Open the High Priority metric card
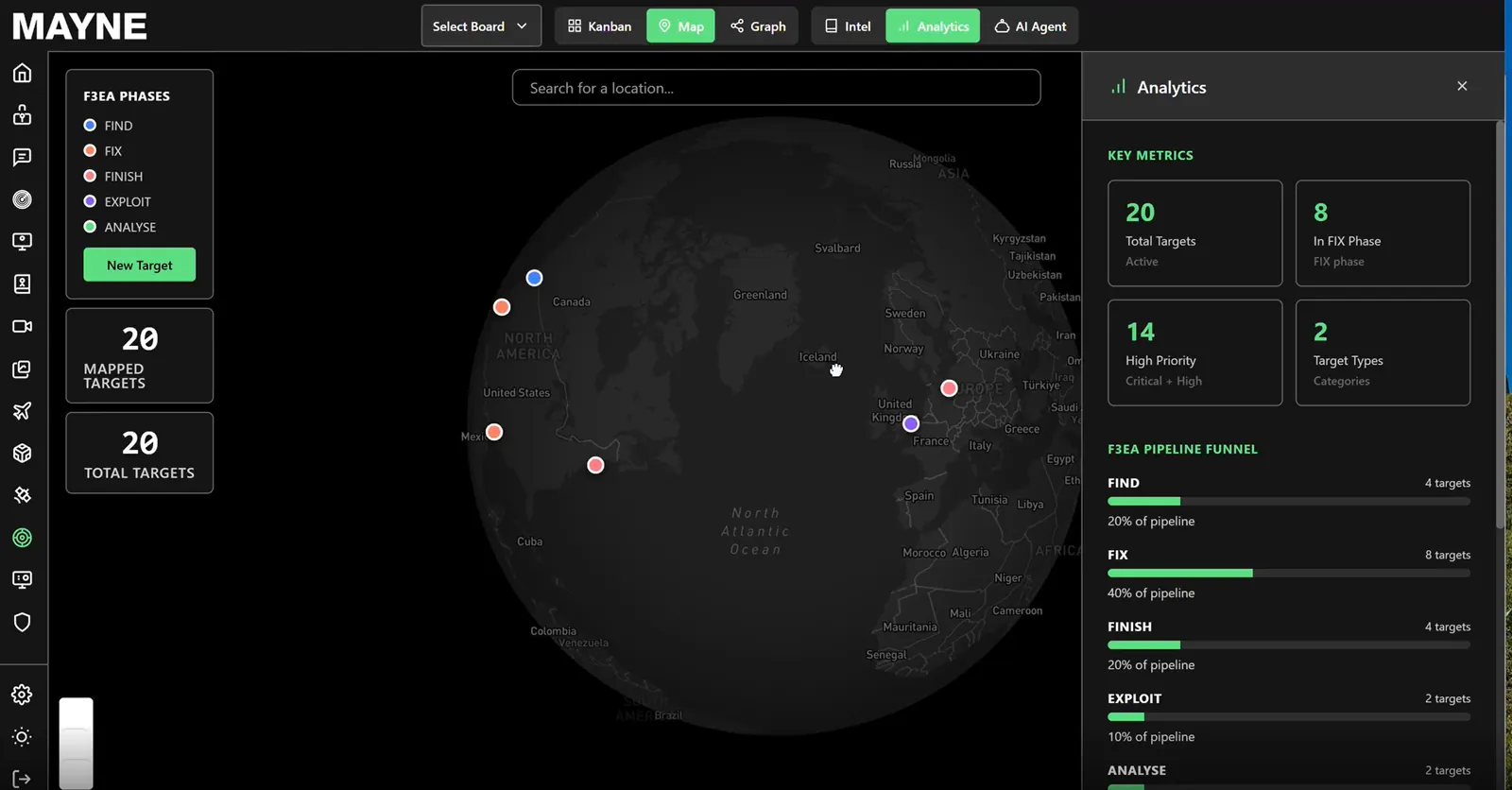This screenshot has width=1512, height=790. [x=1194, y=352]
